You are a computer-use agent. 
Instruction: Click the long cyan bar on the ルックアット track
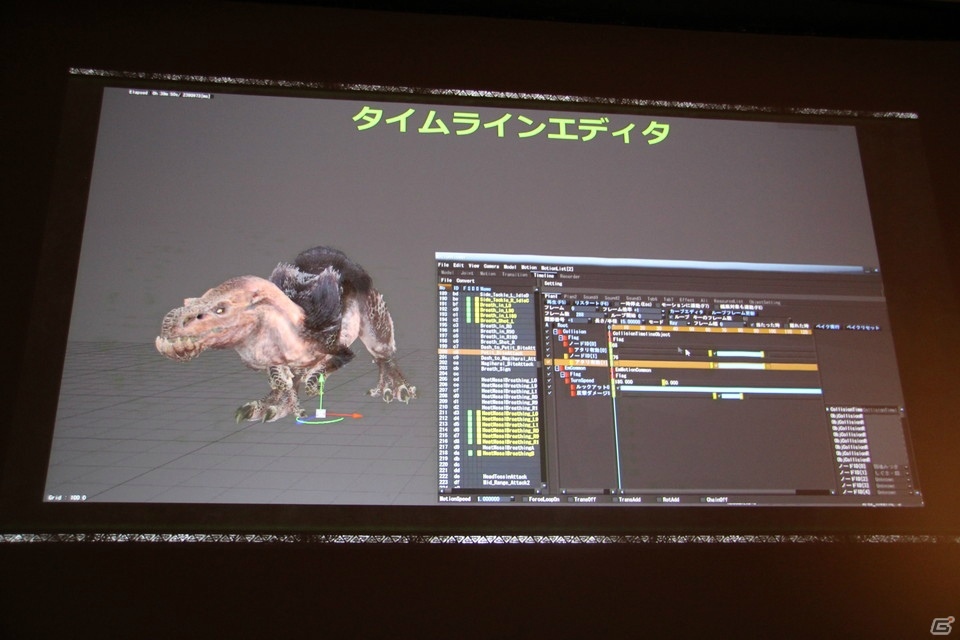pos(720,391)
